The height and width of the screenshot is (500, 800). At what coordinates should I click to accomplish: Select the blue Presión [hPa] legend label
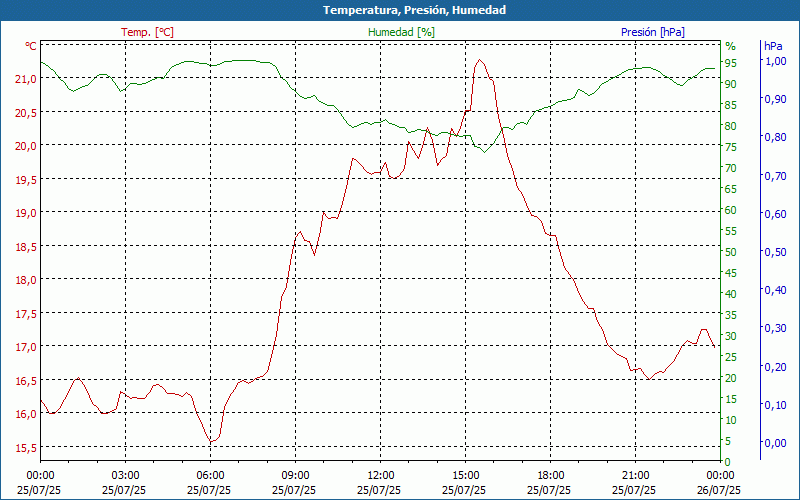653,32
